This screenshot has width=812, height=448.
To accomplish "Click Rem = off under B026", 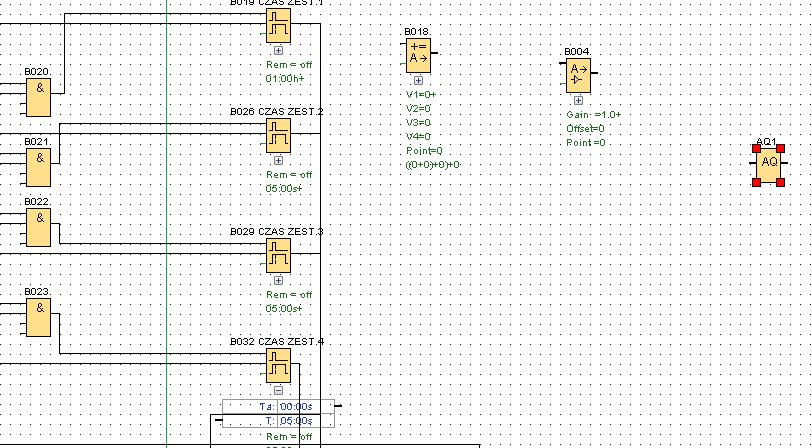I will 289,175.
